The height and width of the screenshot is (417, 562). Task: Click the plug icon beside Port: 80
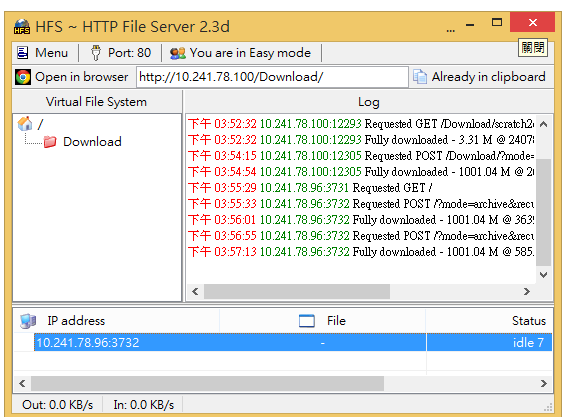tap(95, 53)
